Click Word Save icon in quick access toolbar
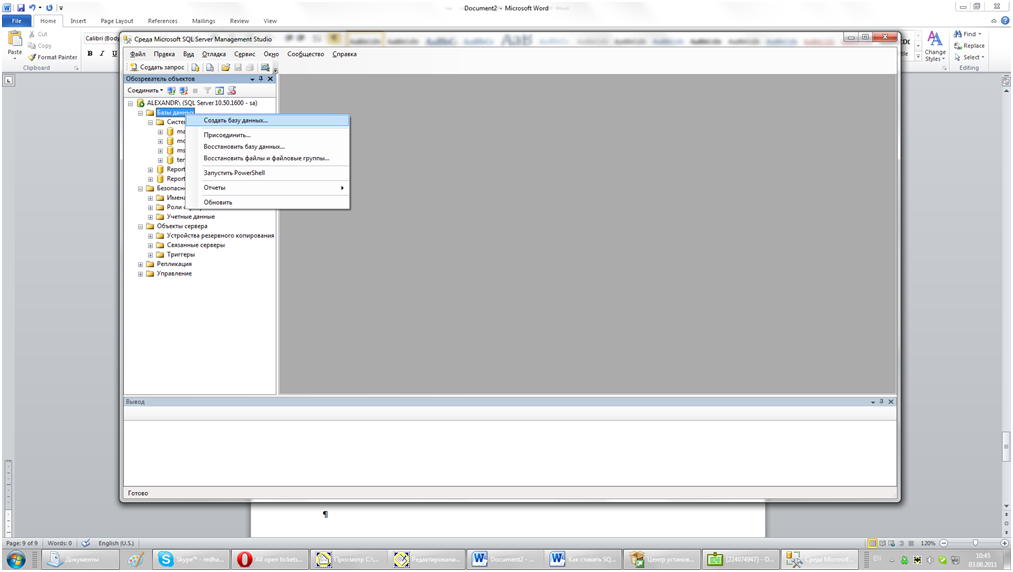Image resolution: width=1013 pixels, height=572 pixels. pos(21,8)
